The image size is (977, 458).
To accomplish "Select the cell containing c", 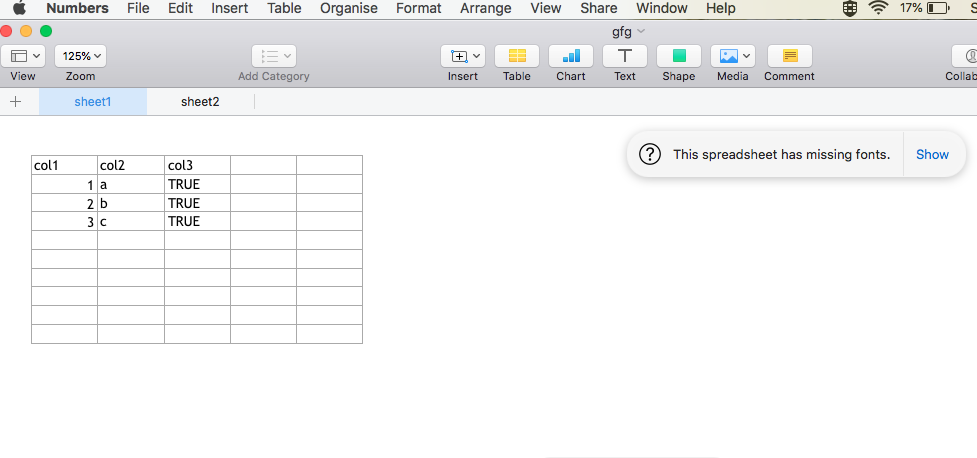I will click(131, 221).
